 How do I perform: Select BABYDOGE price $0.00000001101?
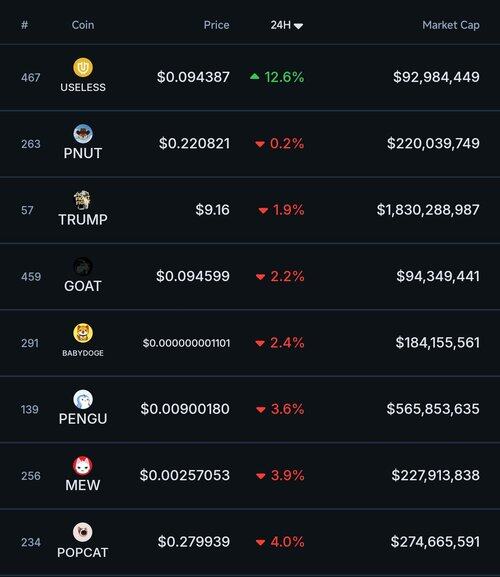point(187,343)
